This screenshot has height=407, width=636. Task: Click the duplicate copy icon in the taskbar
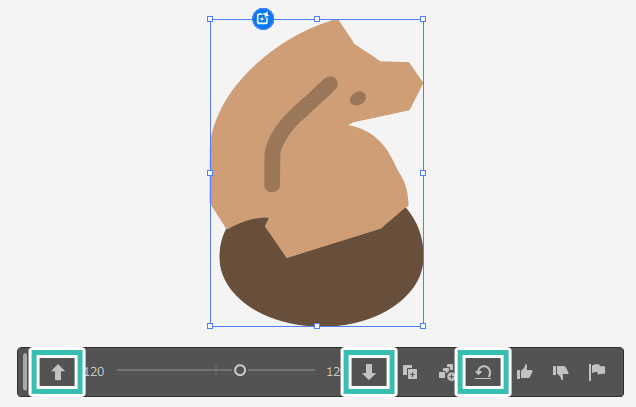point(410,372)
